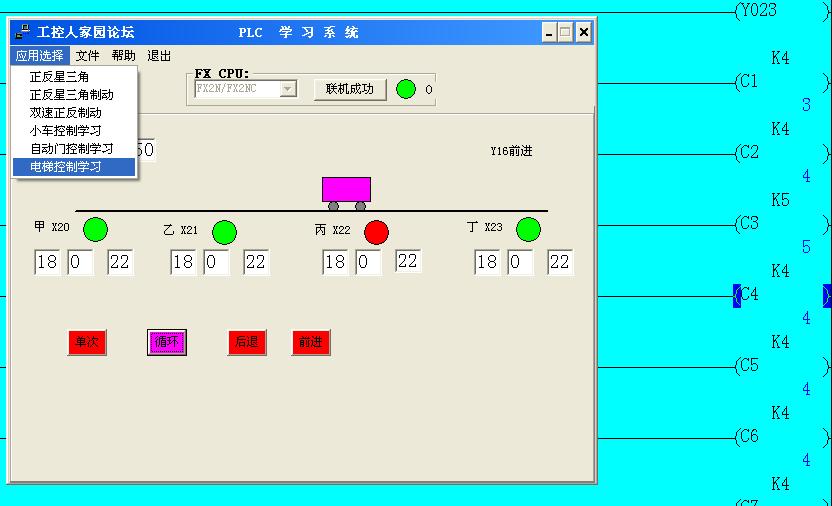Click the red 丙 X22 indicator lamp
832x506 pixels.
[376, 232]
